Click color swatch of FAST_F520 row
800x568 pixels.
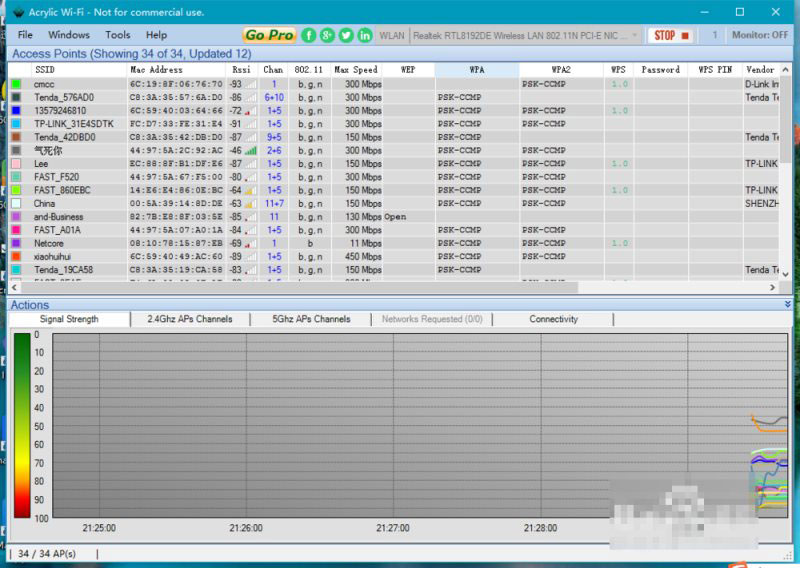(16, 177)
